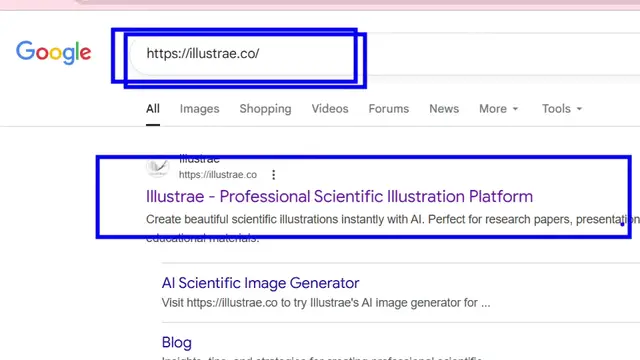The image size is (640, 360).
Task: Switch to the Images tab
Action: point(200,109)
